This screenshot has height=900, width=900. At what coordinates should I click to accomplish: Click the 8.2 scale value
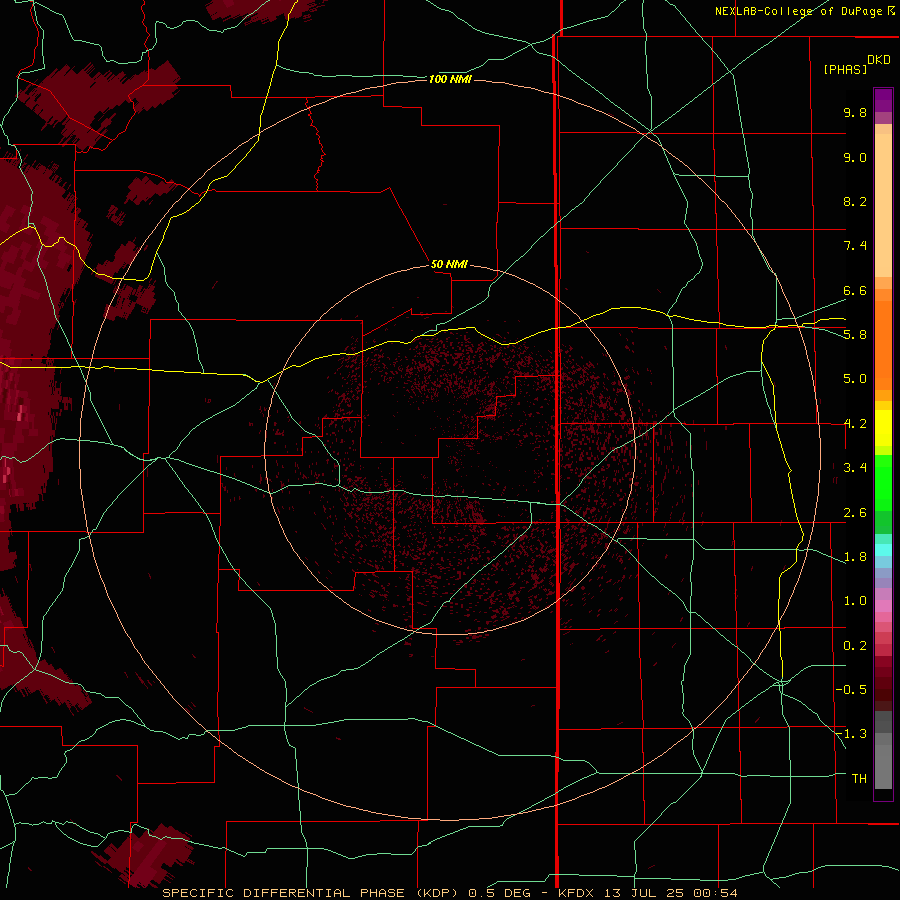[x=855, y=201]
